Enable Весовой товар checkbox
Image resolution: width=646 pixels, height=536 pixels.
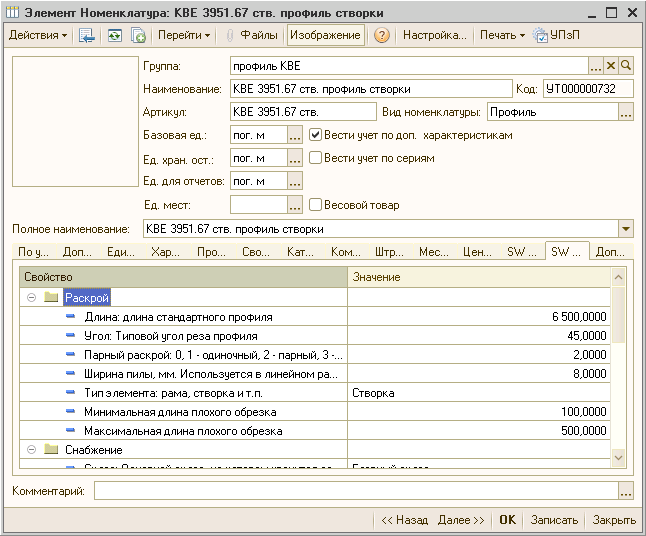coord(315,205)
